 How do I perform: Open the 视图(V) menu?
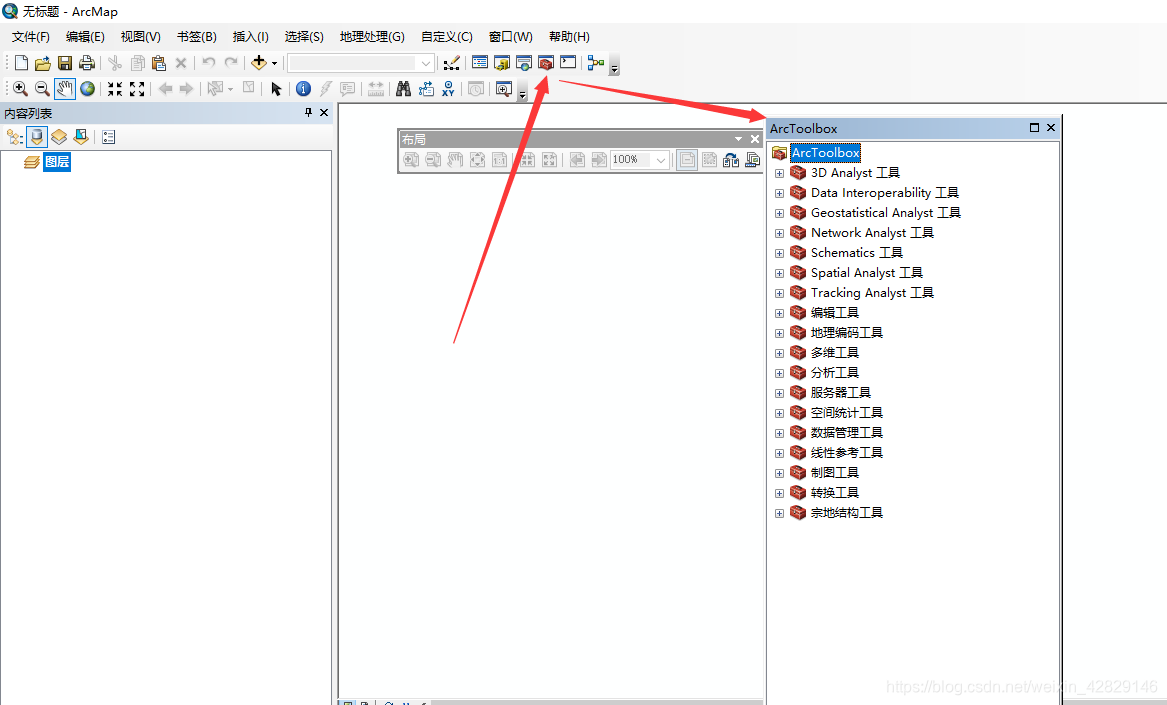(x=141, y=36)
